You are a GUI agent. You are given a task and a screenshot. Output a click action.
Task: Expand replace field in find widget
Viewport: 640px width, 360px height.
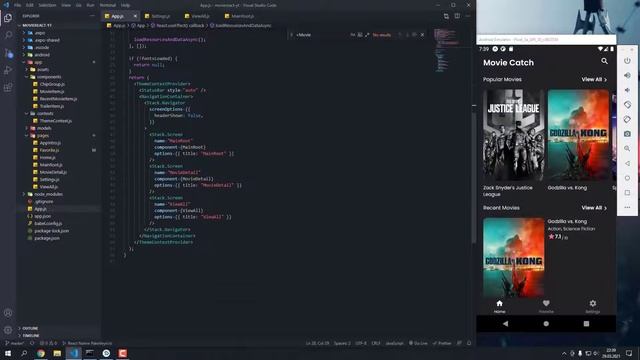click(291, 35)
